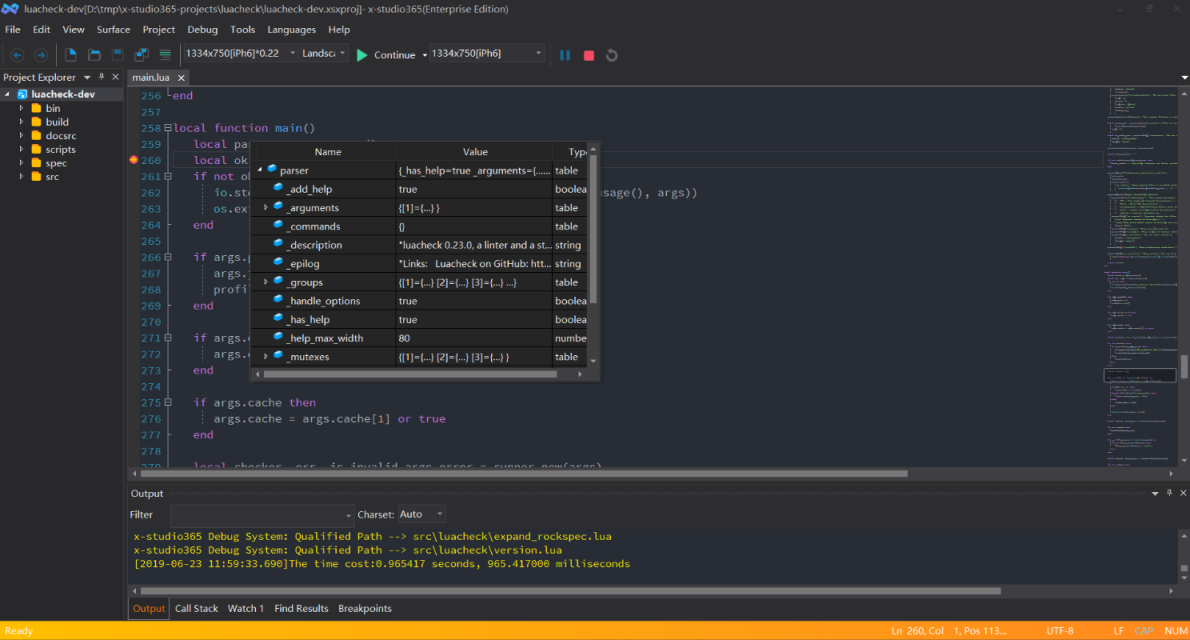Click the navigate back arrow icon
Screen dimensions: 1190x640
17,55
